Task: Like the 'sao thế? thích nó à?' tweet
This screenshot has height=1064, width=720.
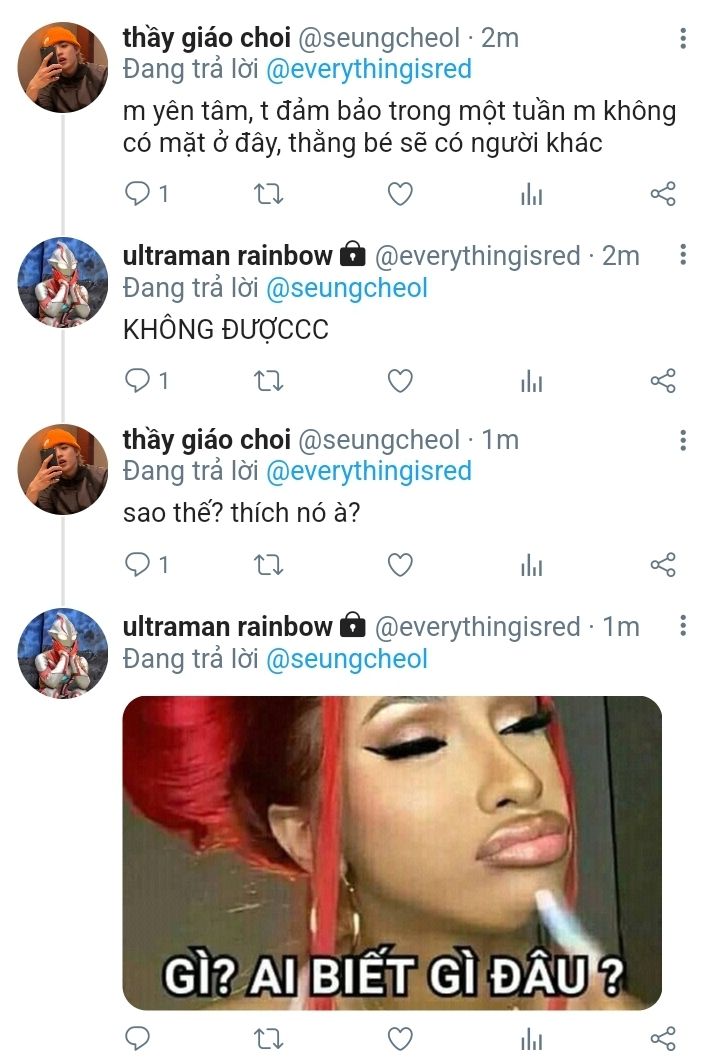Action: (x=400, y=565)
